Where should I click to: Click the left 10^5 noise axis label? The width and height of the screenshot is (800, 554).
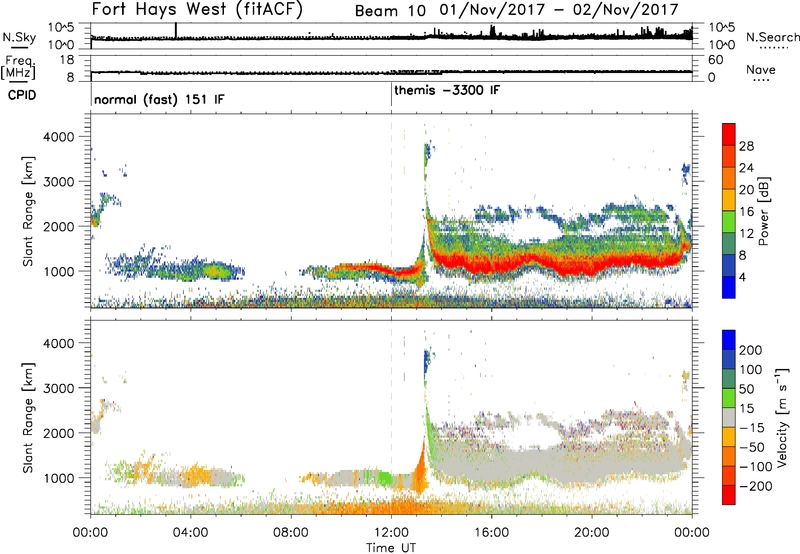[x=61, y=27]
